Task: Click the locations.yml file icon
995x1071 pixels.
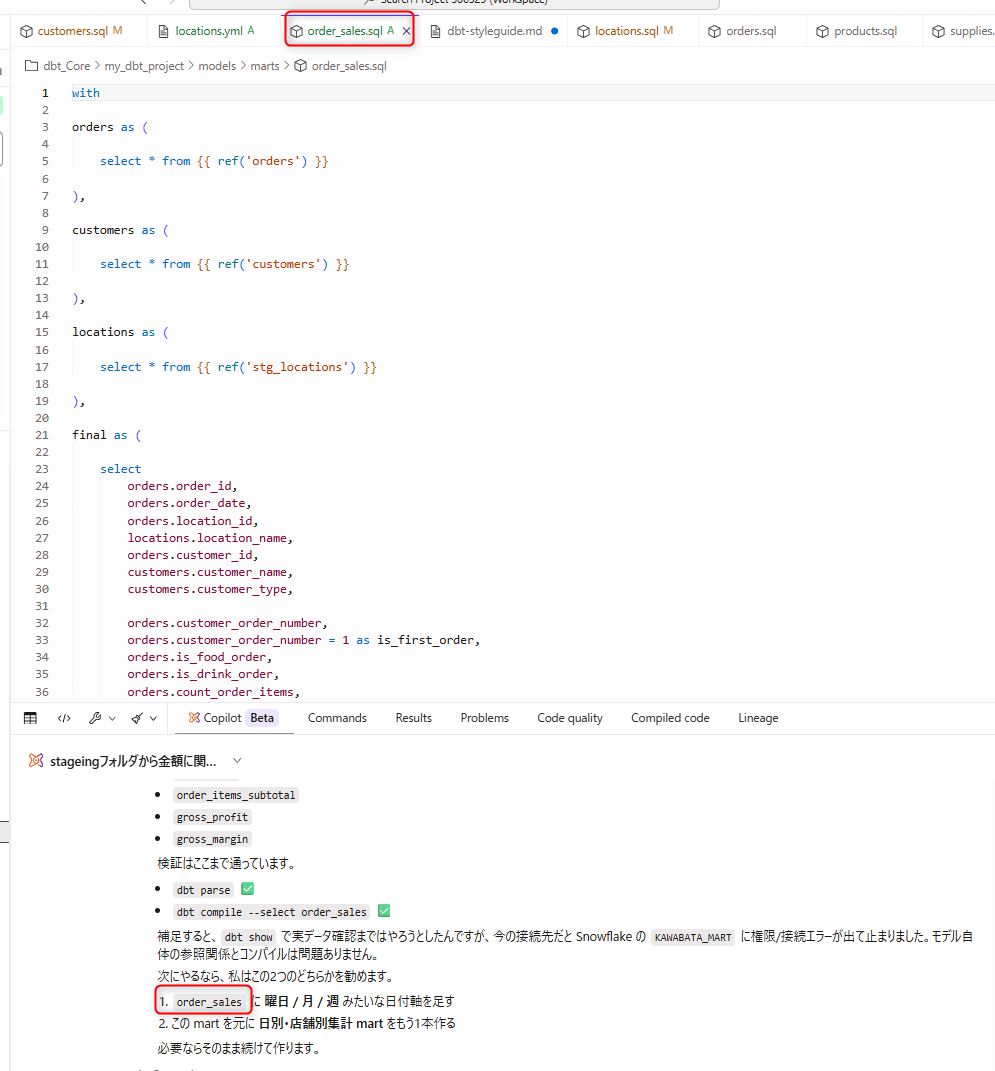Action: (x=163, y=31)
